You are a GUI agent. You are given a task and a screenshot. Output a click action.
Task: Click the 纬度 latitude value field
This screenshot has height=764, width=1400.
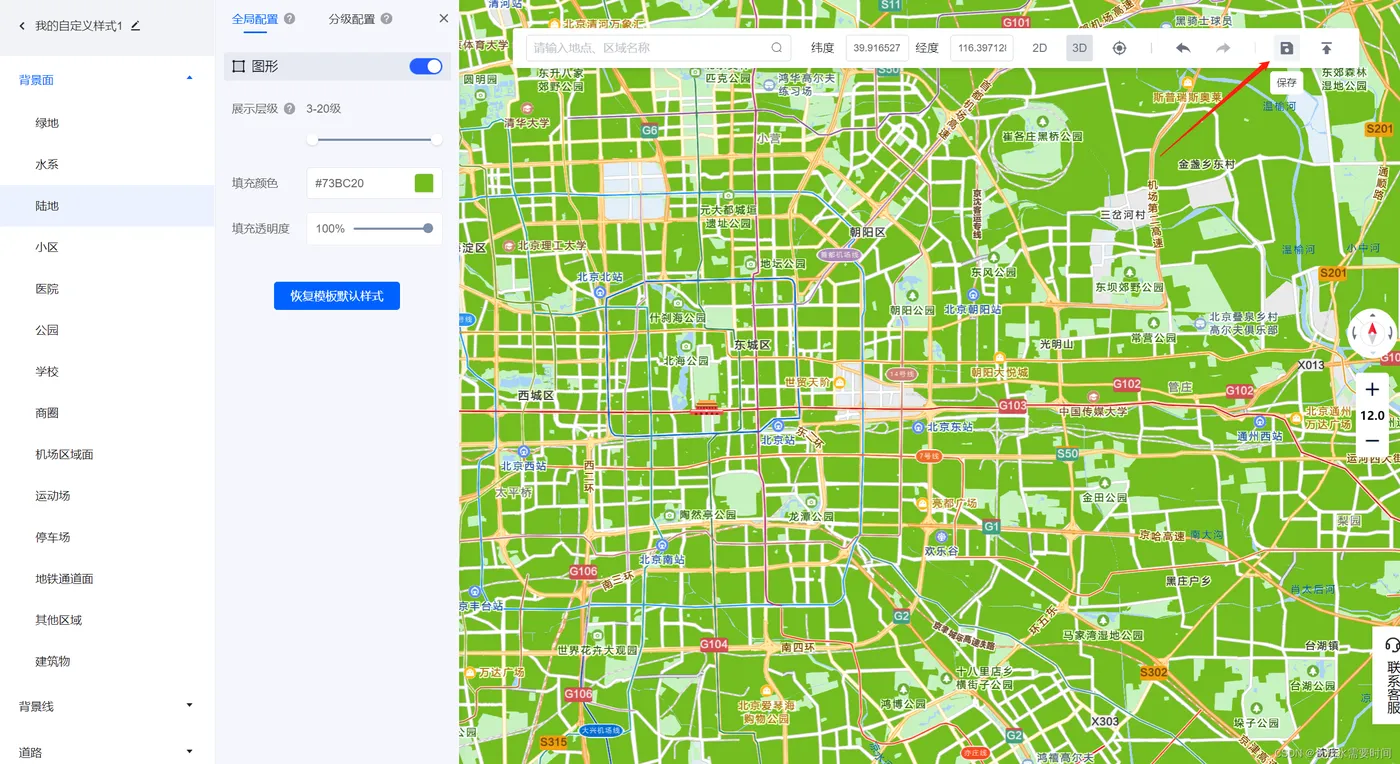877,48
